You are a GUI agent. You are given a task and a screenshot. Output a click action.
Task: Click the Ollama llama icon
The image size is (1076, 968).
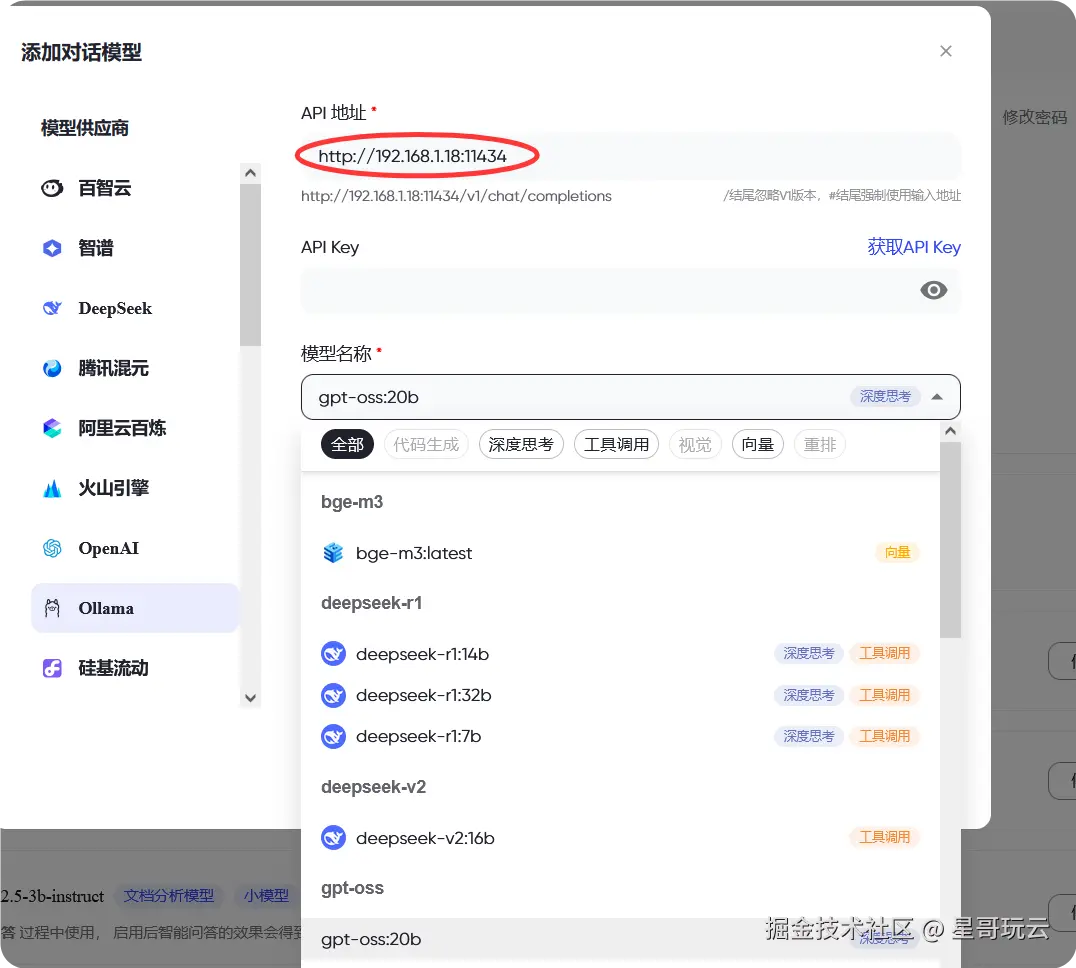coord(52,608)
